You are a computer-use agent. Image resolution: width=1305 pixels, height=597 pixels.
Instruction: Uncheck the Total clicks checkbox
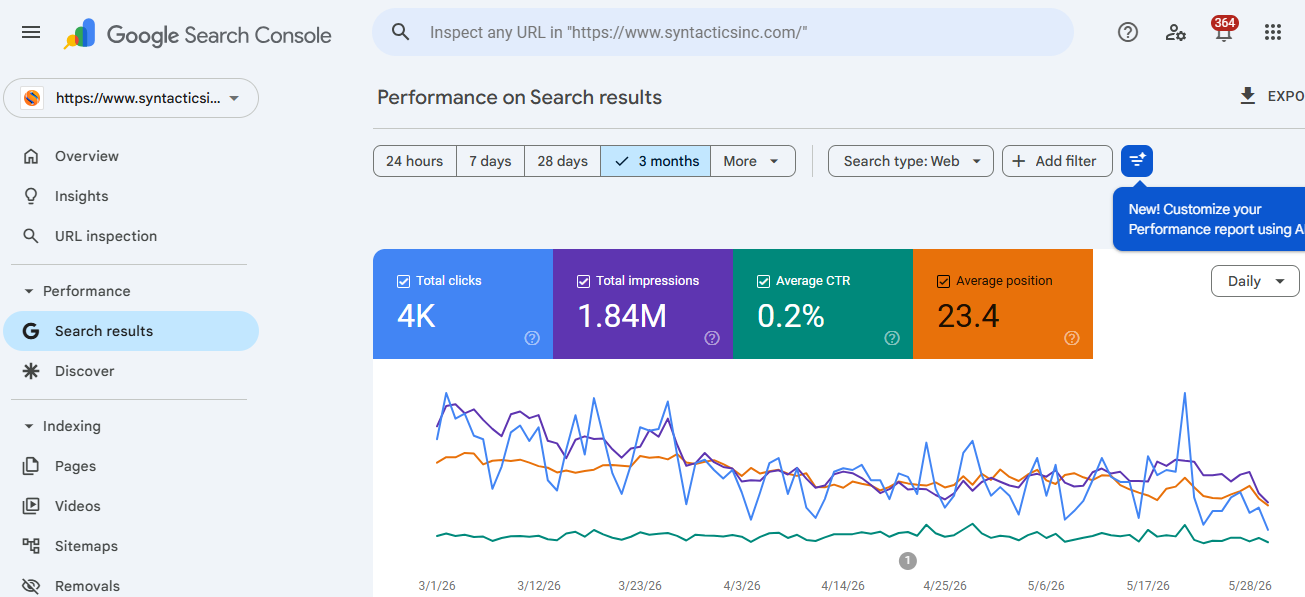403,281
